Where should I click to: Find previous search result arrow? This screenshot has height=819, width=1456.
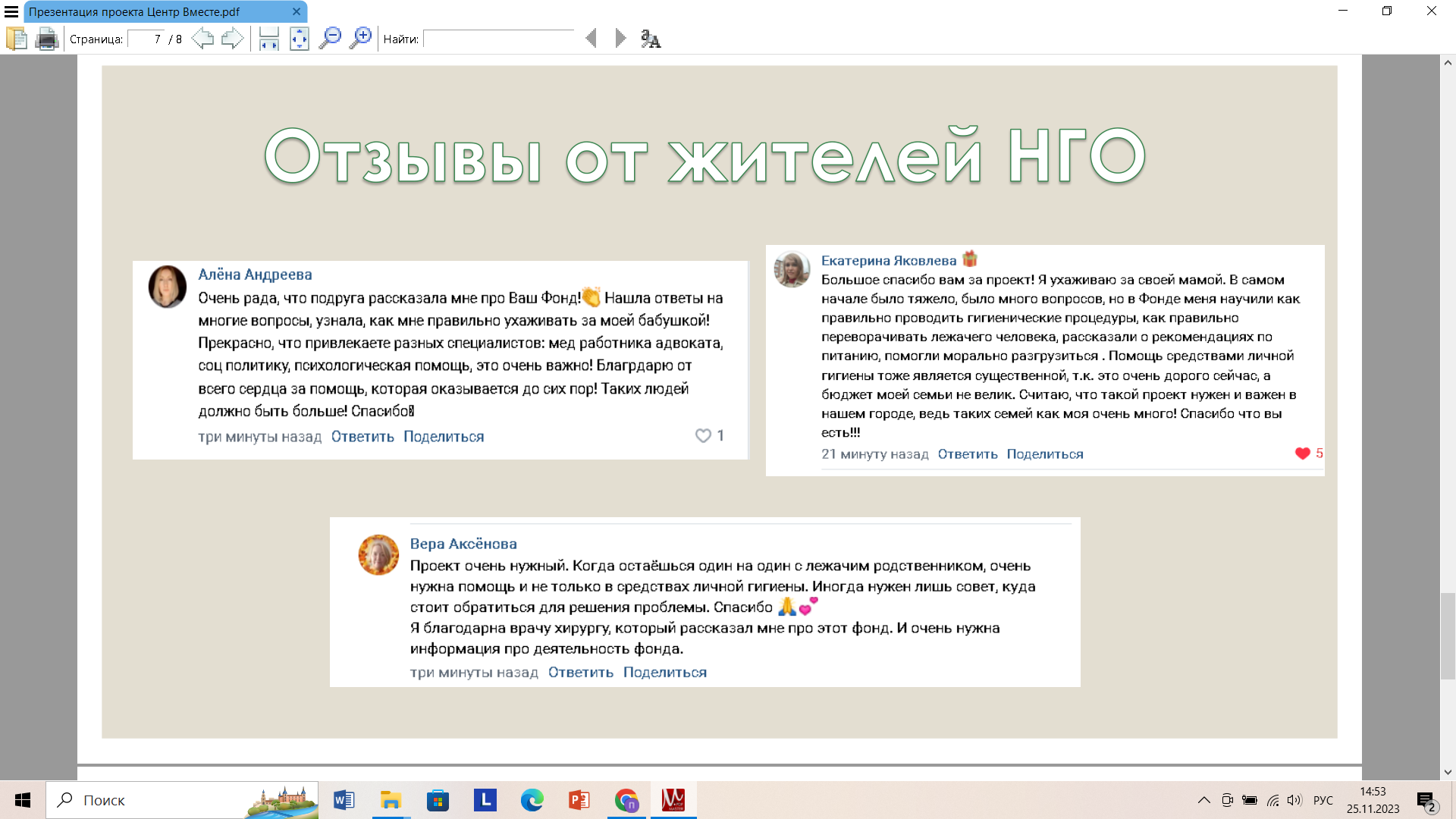(x=591, y=39)
